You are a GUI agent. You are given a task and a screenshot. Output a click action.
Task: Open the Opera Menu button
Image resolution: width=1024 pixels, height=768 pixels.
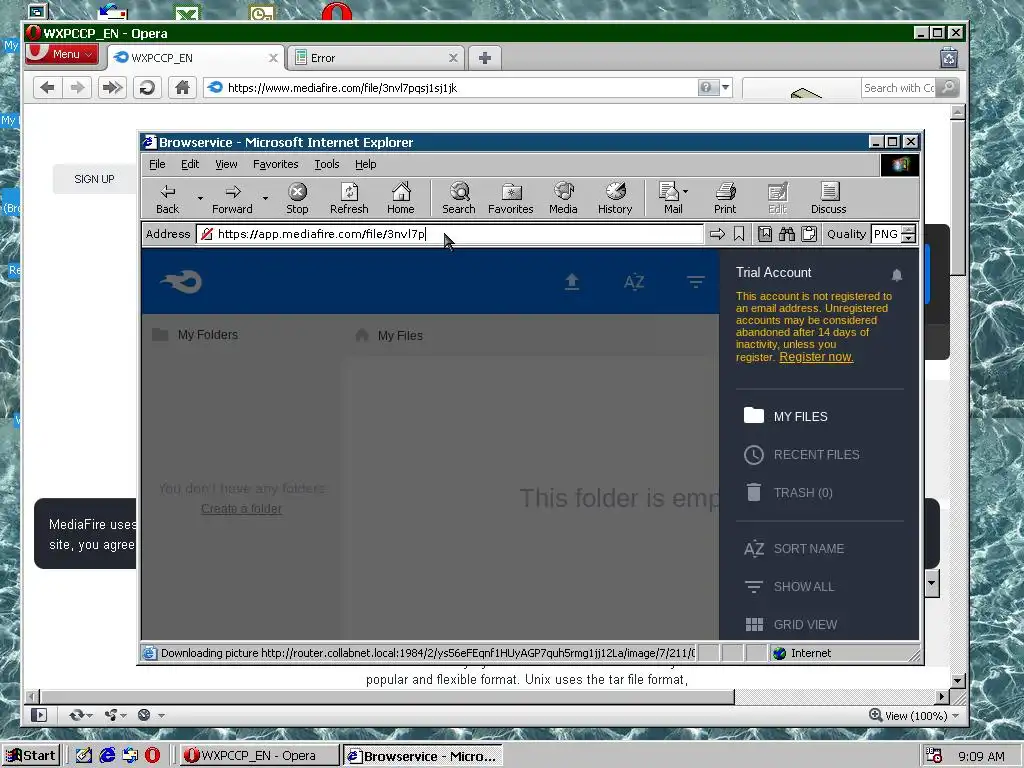pos(62,54)
